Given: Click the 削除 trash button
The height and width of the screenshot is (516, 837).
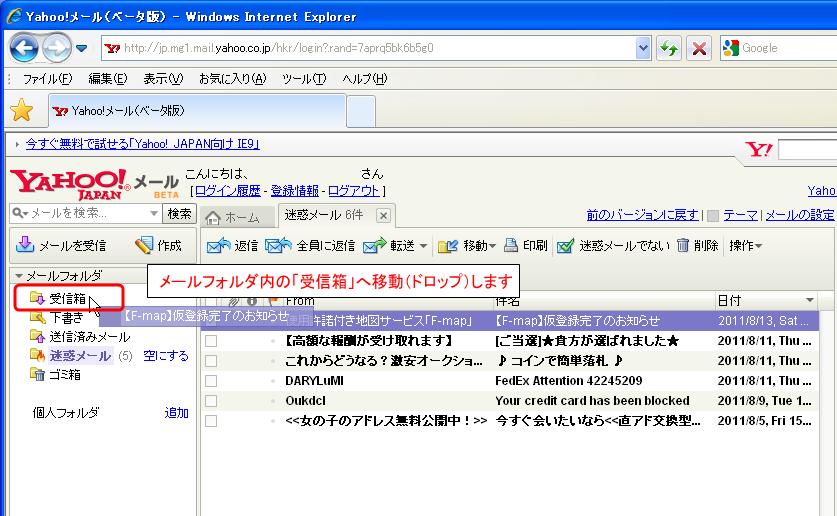Looking at the screenshot, I should click(698, 245).
